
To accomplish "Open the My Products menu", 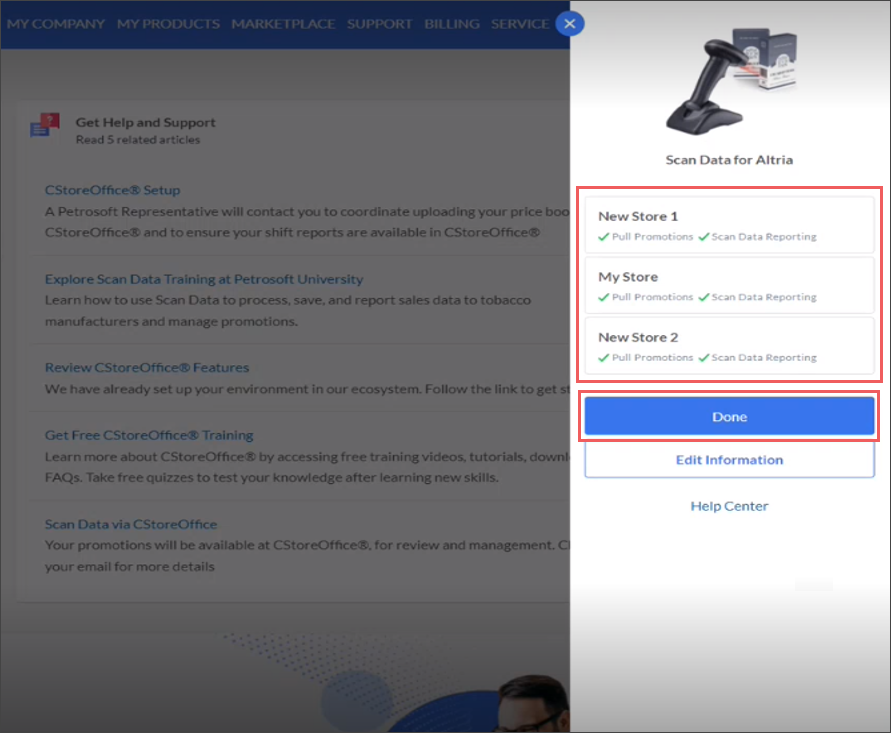I will pyautogui.click(x=168, y=24).
